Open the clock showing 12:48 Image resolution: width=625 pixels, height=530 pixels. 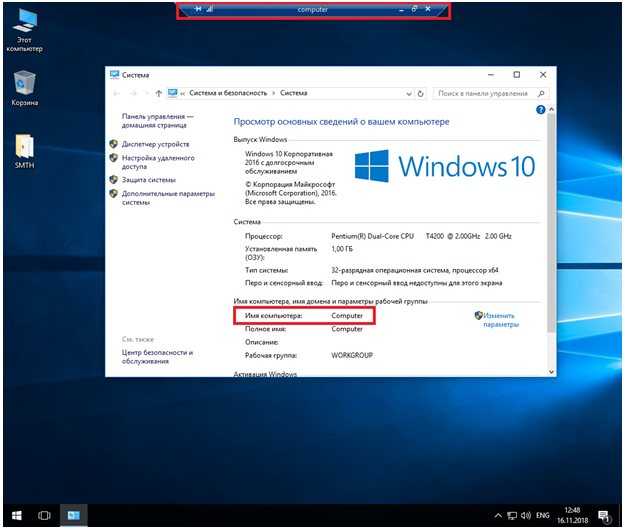pyautogui.click(x=572, y=515)
